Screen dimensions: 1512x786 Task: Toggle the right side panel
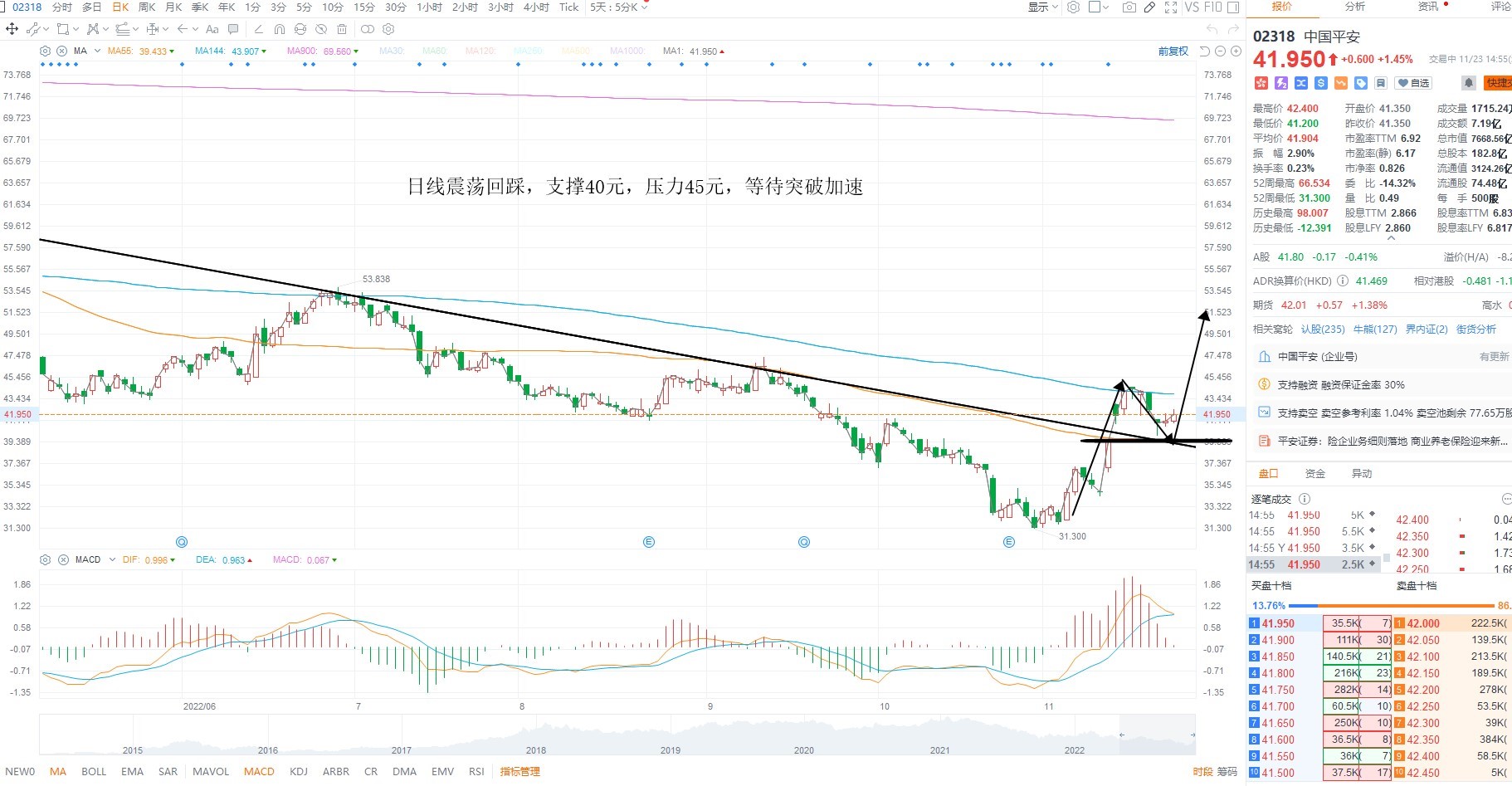point(1233,7)
